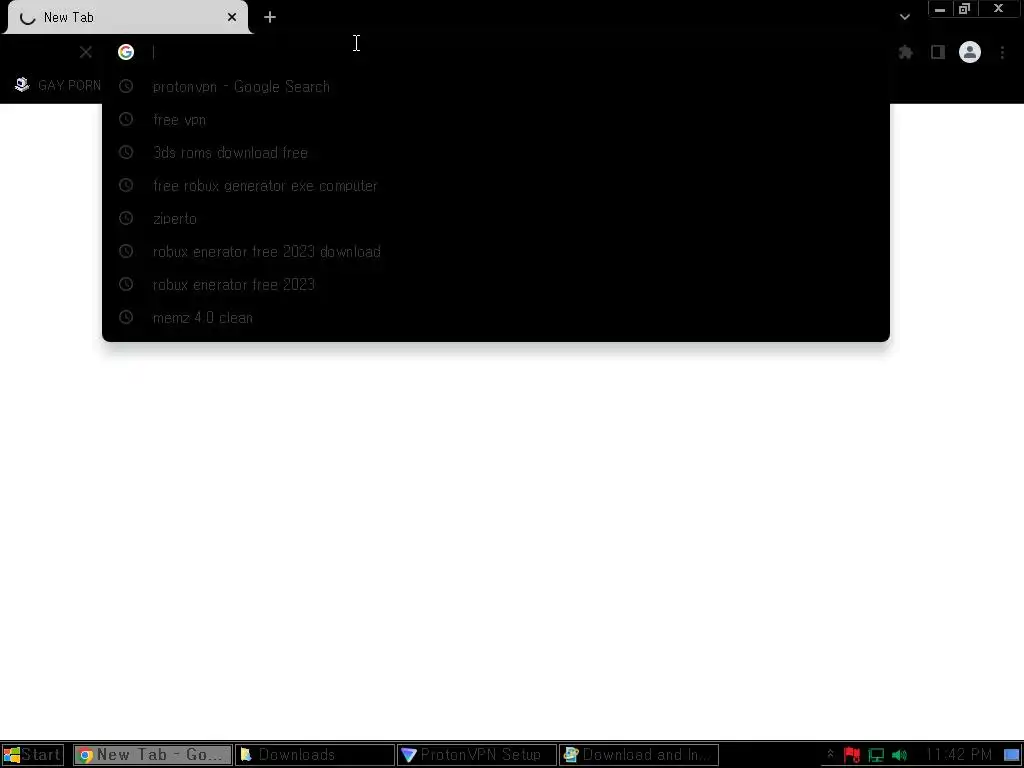Open the Start menu

33,755
